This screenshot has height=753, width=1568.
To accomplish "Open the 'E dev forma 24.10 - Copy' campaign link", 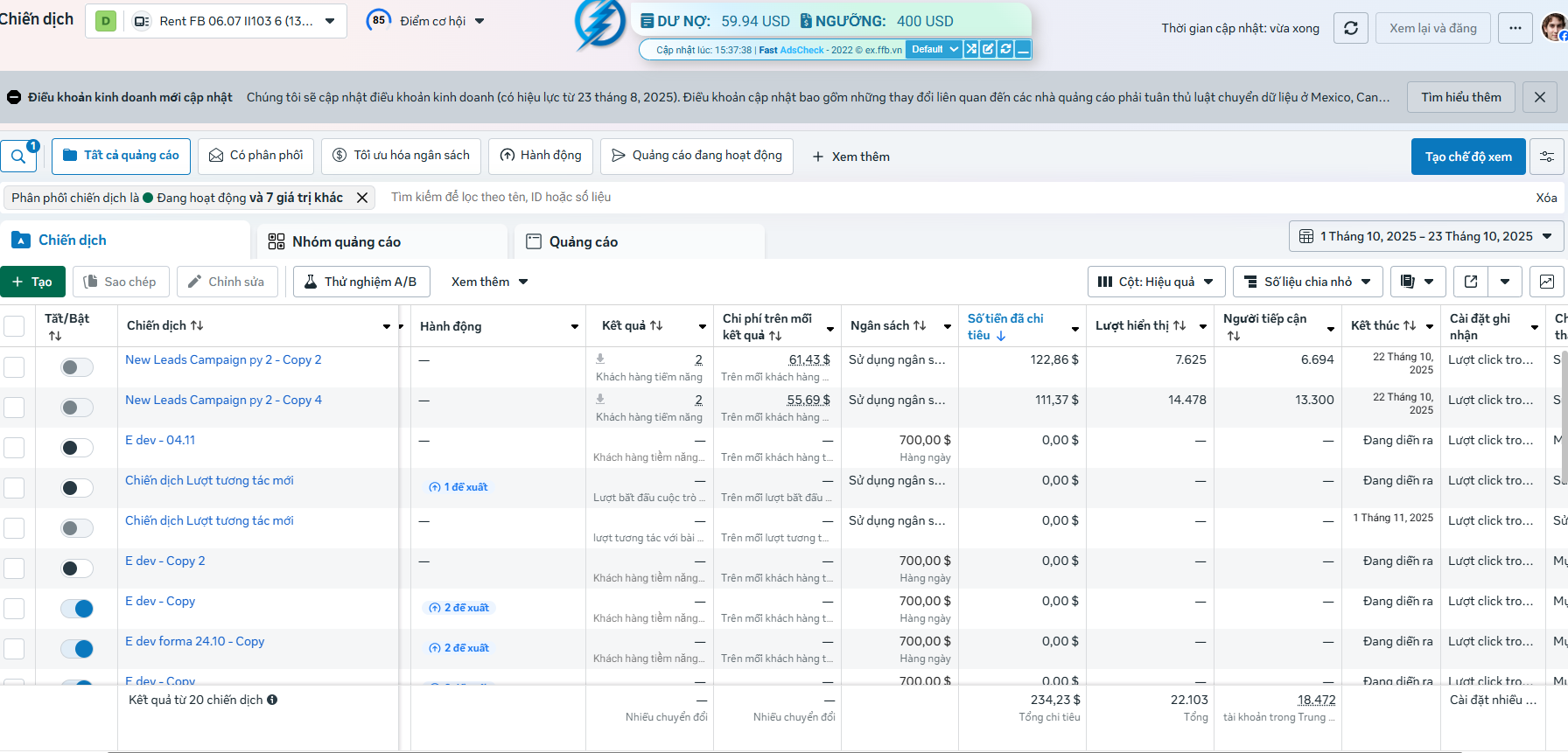I will click(194, 641).
